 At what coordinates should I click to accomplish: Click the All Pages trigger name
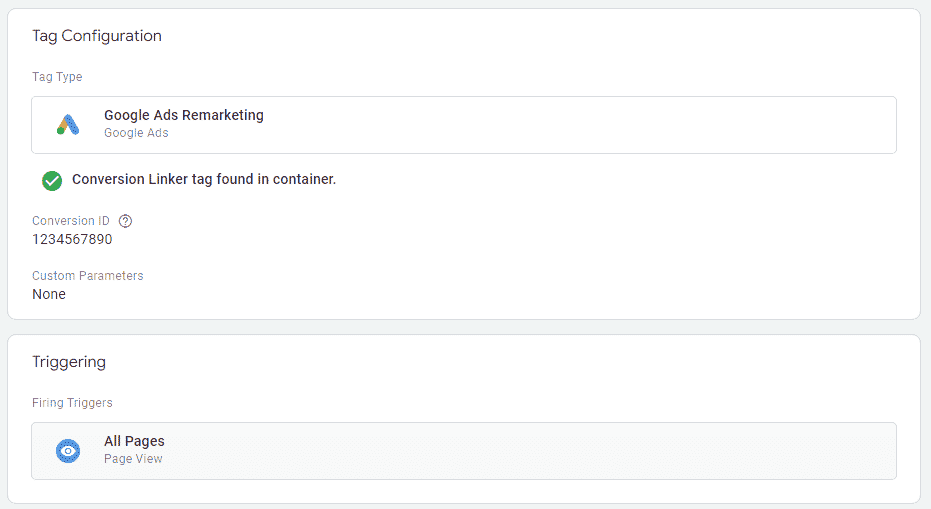[x=134, y=441]
